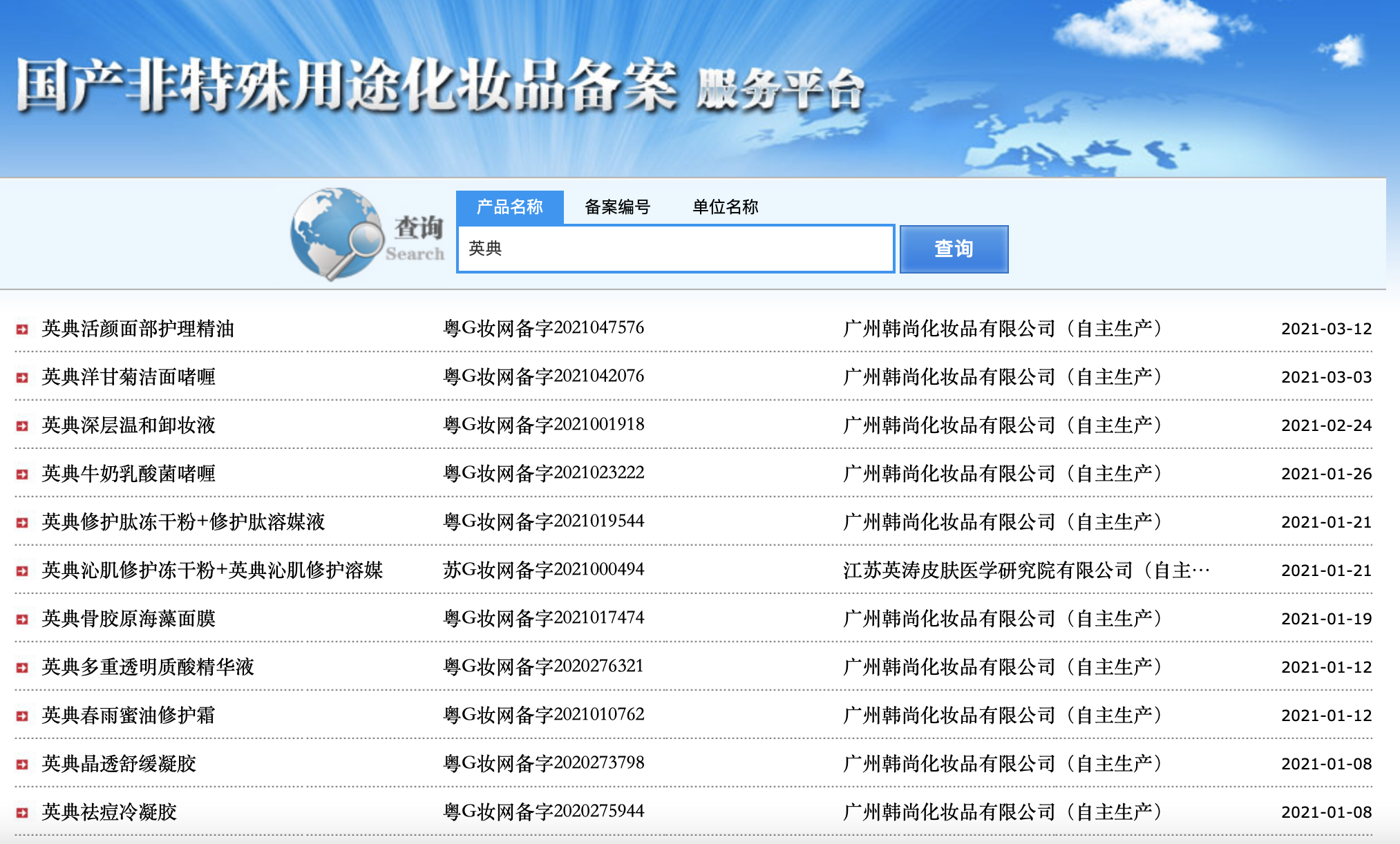
Task: Click red arrow icon beside 英典深层温和卸妆液
Action: point(22,426)
